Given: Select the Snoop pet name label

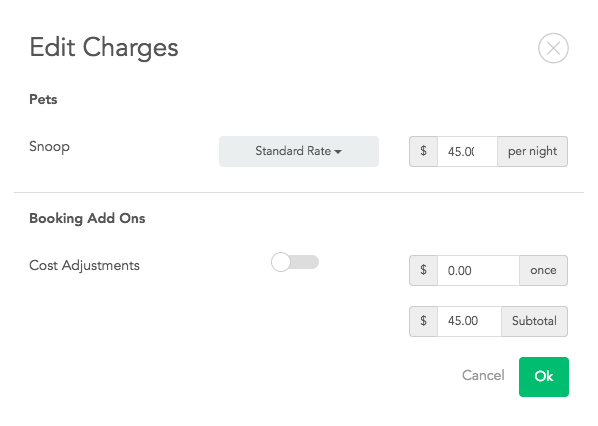Looking at the screenshot, I should [x=49, y=147].
